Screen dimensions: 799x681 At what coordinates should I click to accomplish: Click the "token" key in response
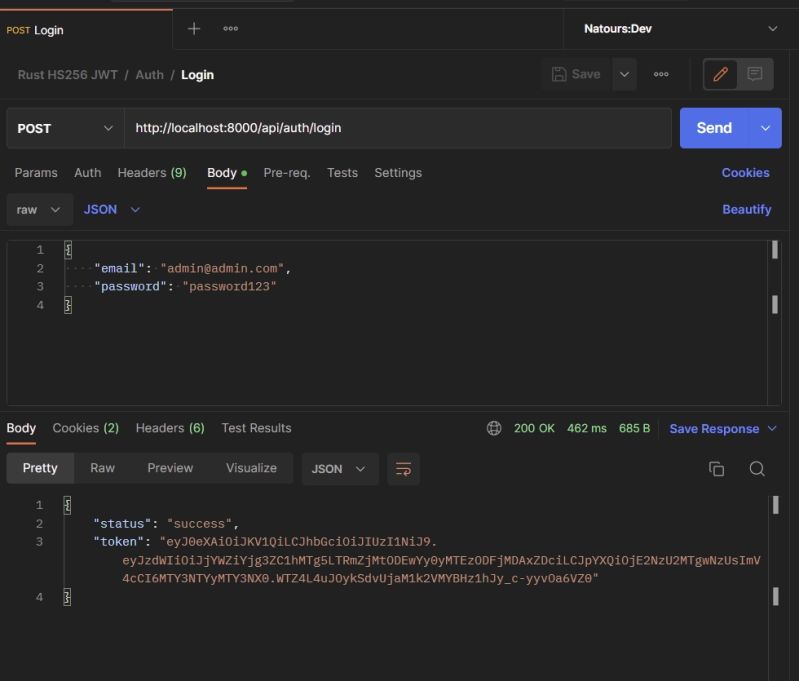pos(119,542)
